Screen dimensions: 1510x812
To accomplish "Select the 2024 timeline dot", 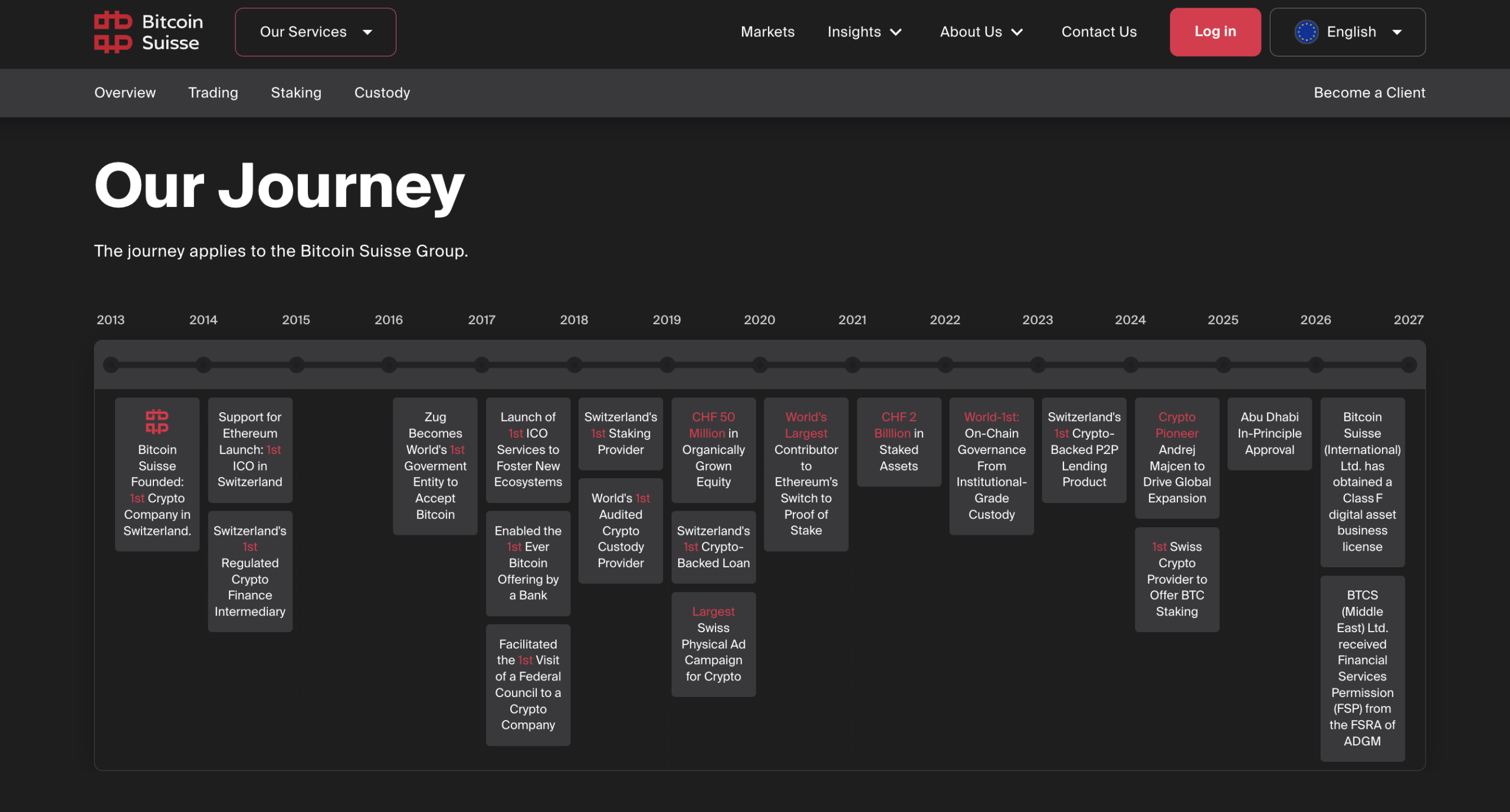I will (1131, 364).
